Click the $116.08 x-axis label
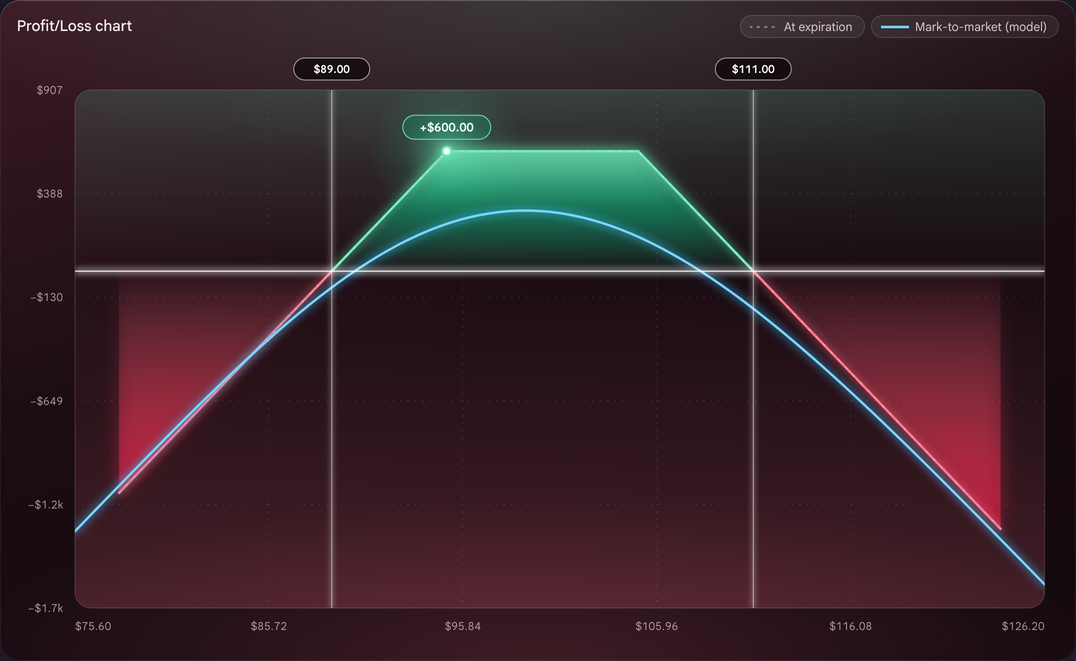 pos(850,626)
